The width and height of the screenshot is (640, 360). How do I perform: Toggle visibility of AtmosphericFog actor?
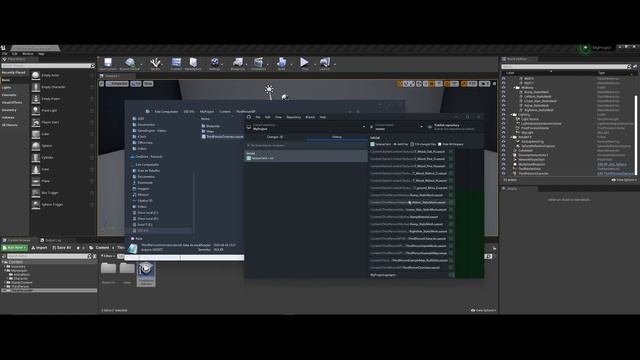503,142
